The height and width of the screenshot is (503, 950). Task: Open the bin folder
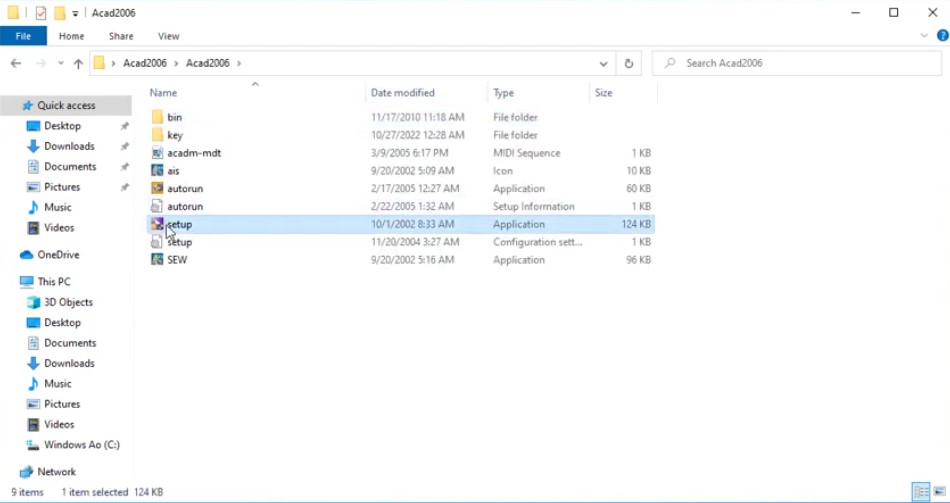coord(174,118)
